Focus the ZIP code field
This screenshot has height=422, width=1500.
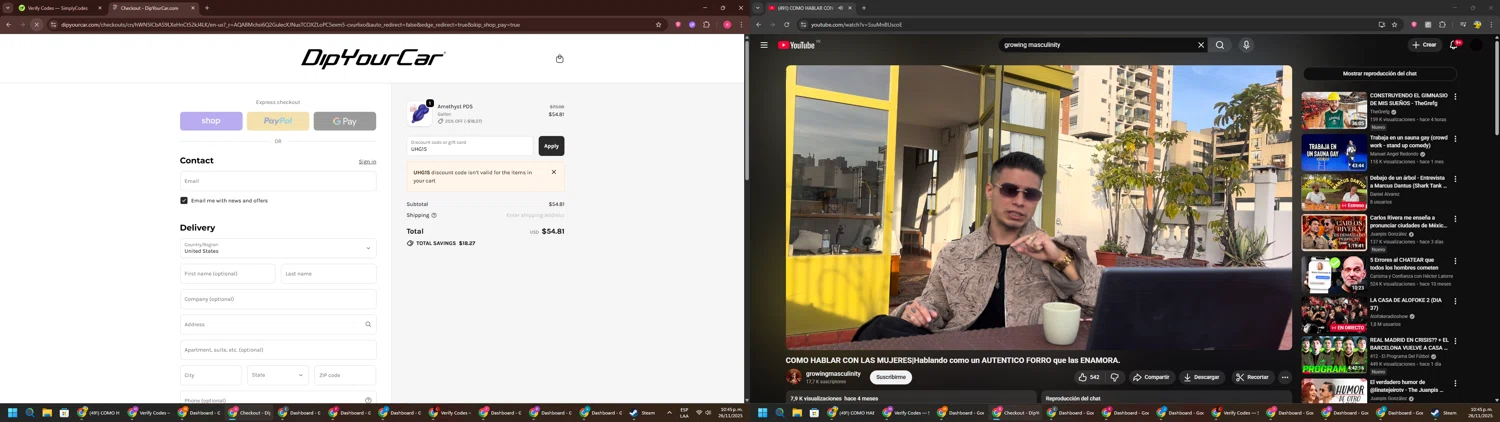(x=345, y=375)
